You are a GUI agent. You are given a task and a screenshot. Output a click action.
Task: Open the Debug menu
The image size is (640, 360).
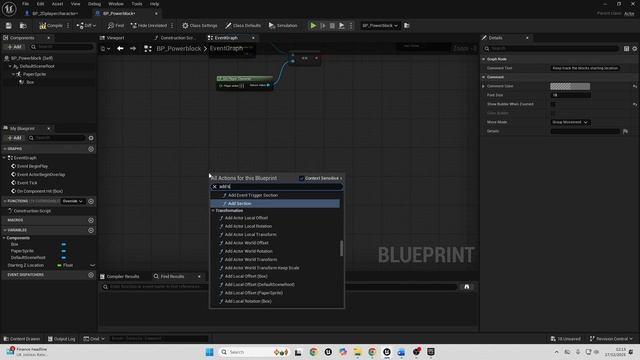[x=94, y=4]
